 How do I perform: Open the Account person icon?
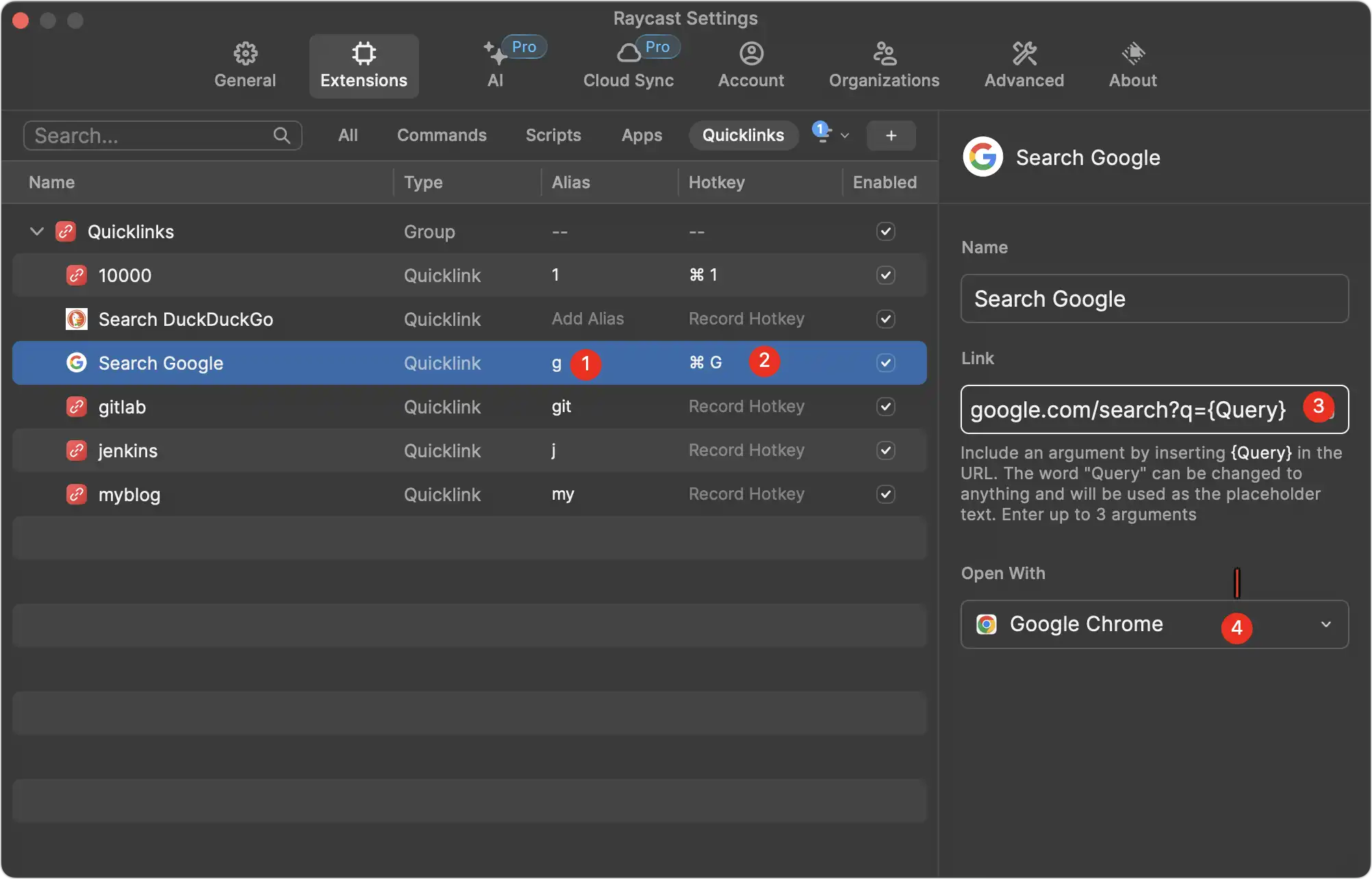pyautogui.click(x=751, y=53)
